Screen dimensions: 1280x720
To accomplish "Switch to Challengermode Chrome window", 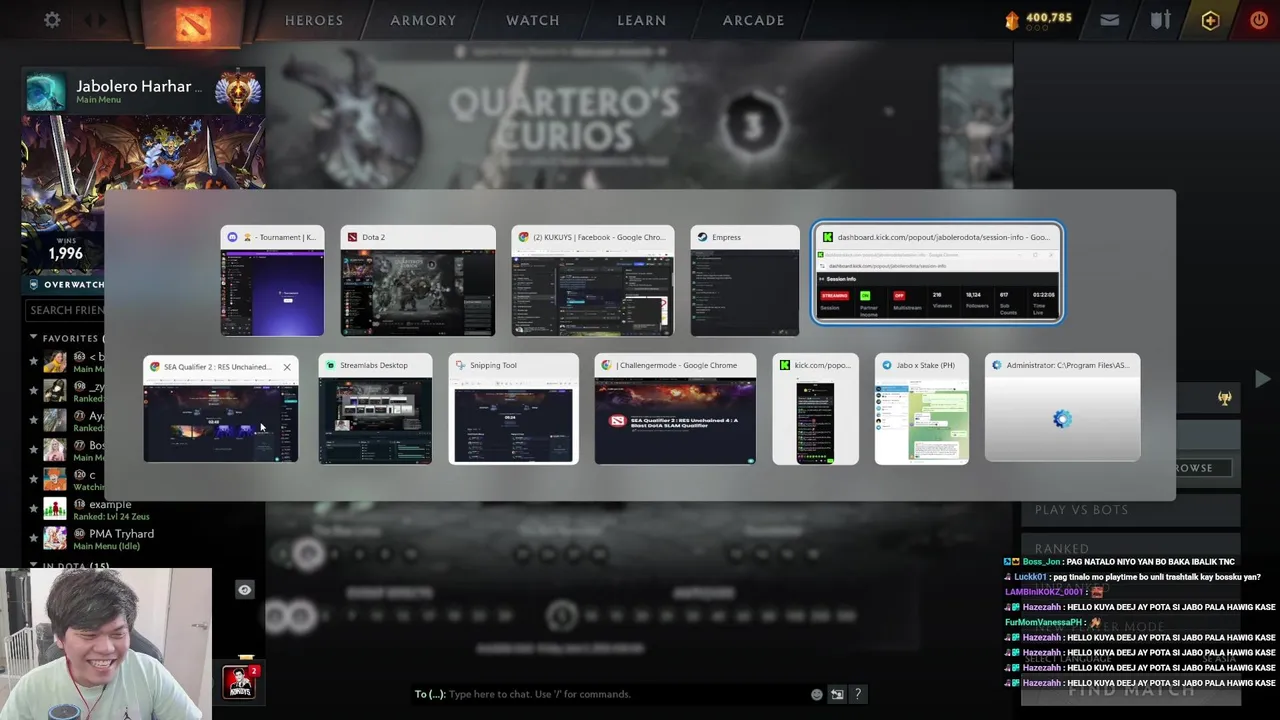I will (x=676, y=409).
